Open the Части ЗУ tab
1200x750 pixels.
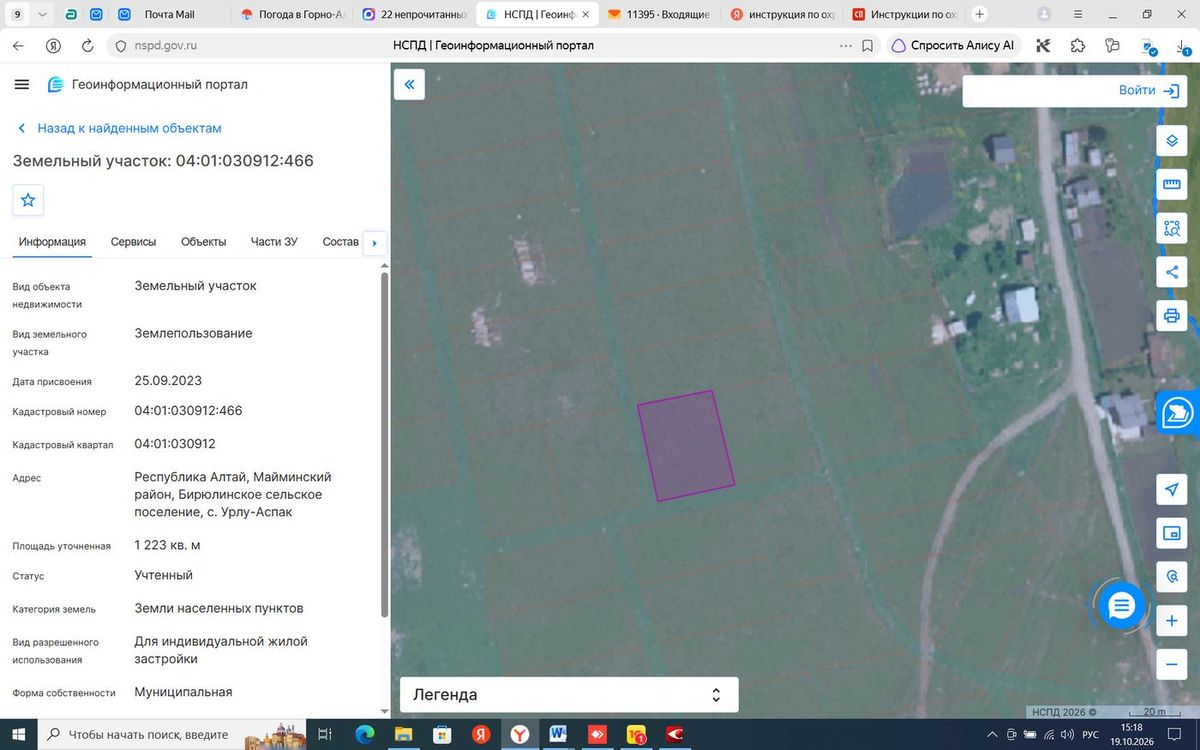(x=274, y=242)
